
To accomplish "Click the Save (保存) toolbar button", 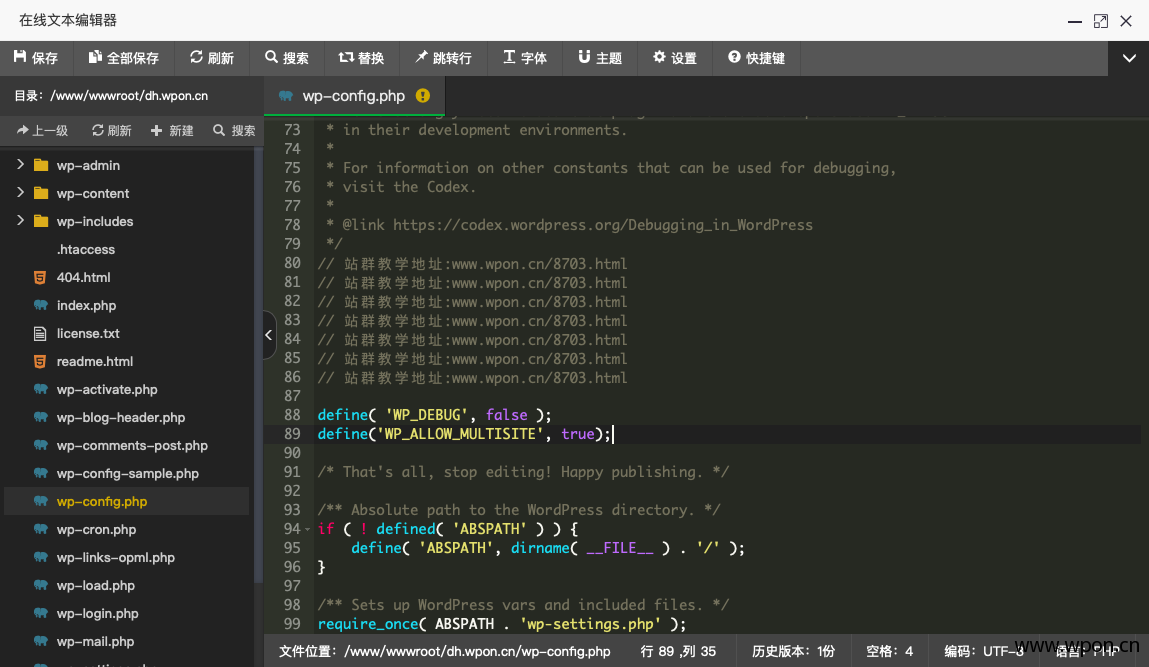I will coord(36,58).
